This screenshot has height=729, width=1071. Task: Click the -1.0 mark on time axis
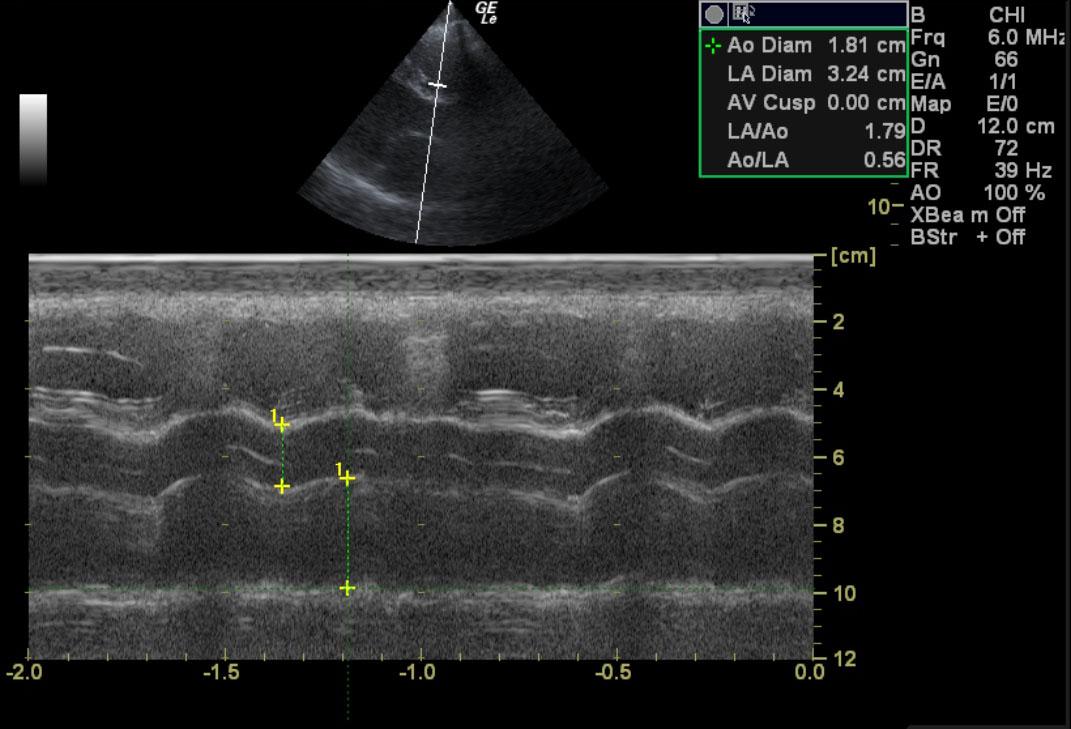[417, 672]
